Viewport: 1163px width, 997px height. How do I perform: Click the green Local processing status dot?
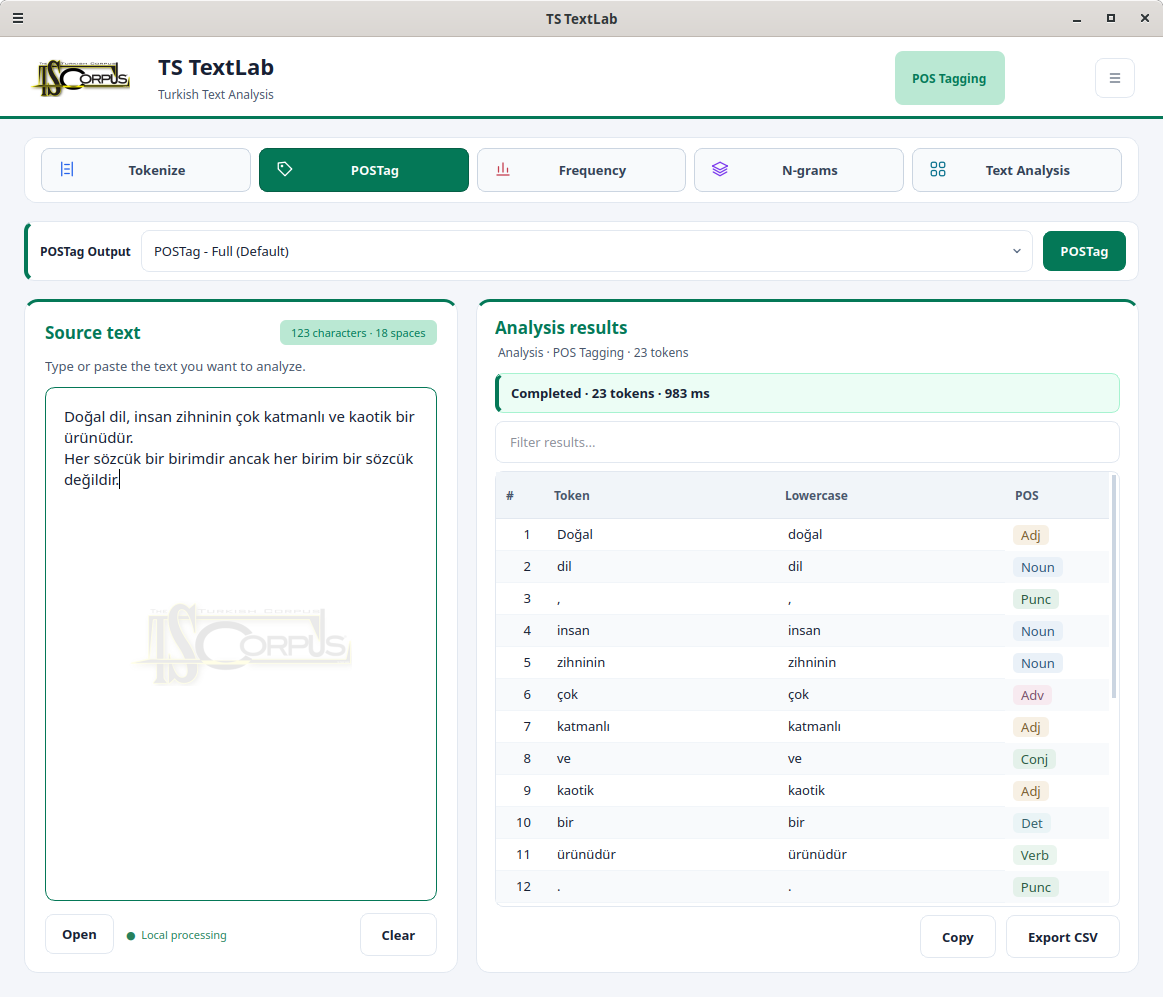131,935
